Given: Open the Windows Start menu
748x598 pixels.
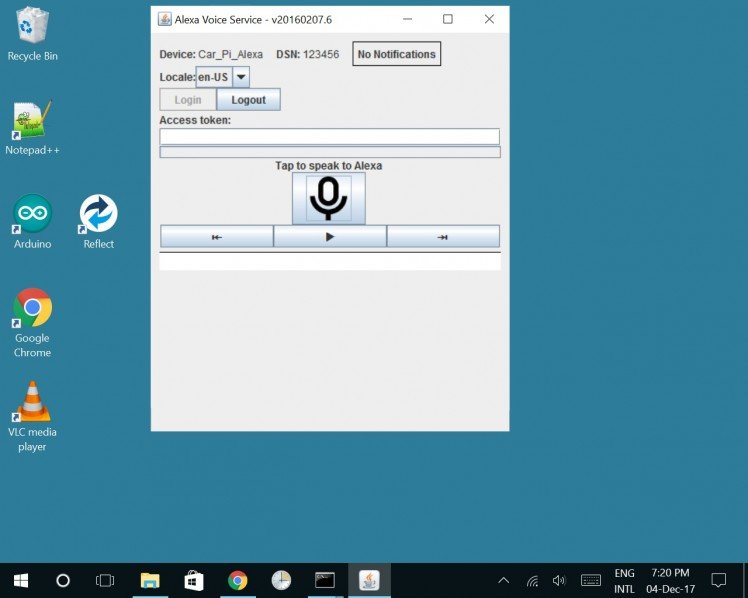Looking at the screenshot, I should pos(20,580).
